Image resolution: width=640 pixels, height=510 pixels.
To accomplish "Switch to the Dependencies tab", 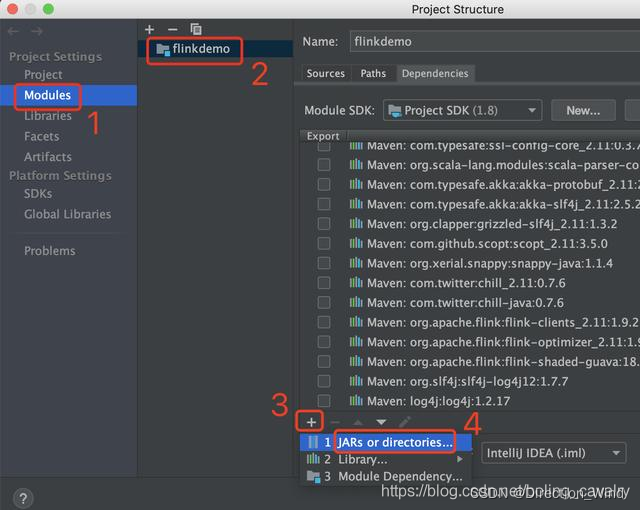I will [435, 73].
